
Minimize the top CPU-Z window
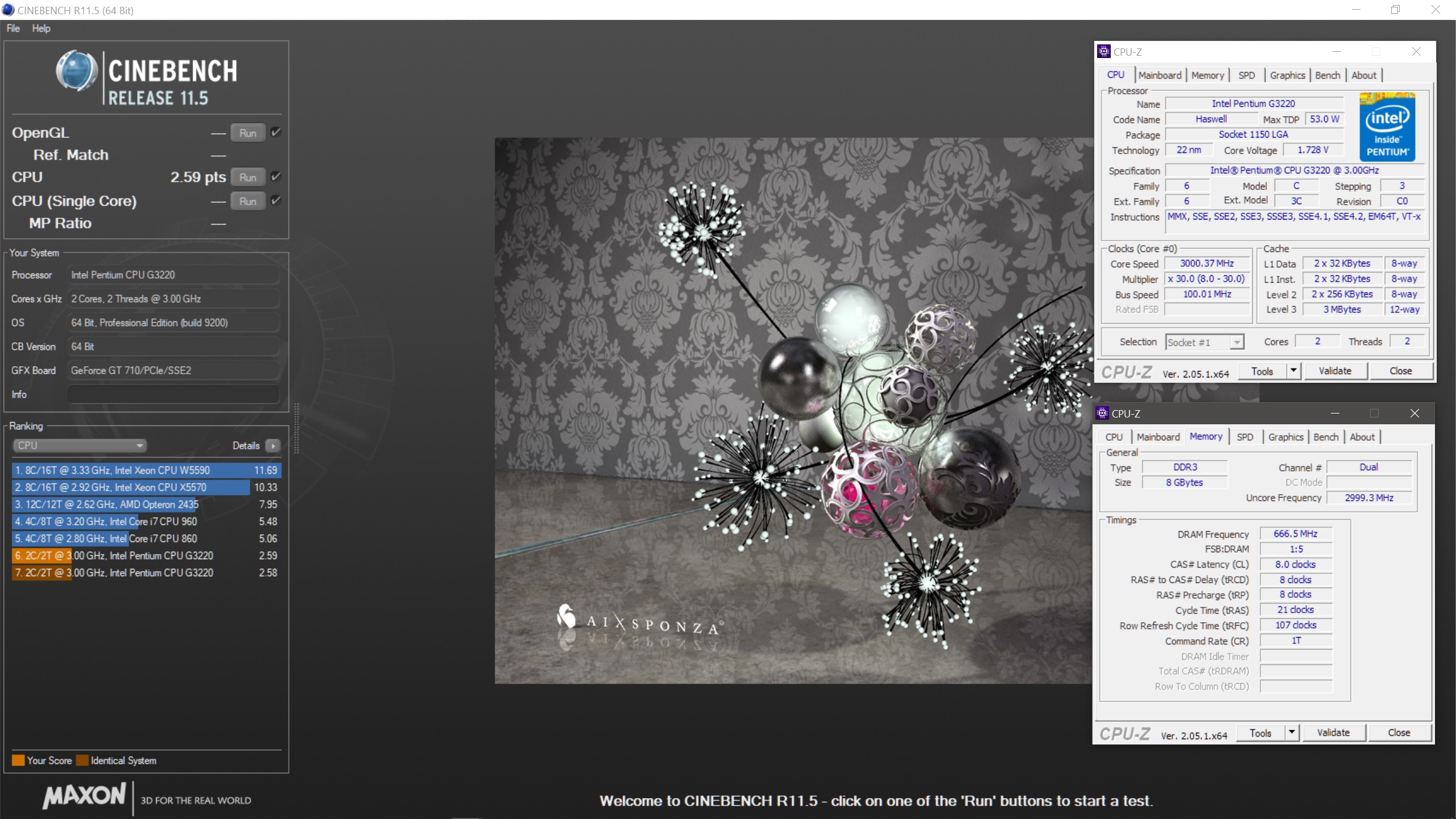point(1337,52)
